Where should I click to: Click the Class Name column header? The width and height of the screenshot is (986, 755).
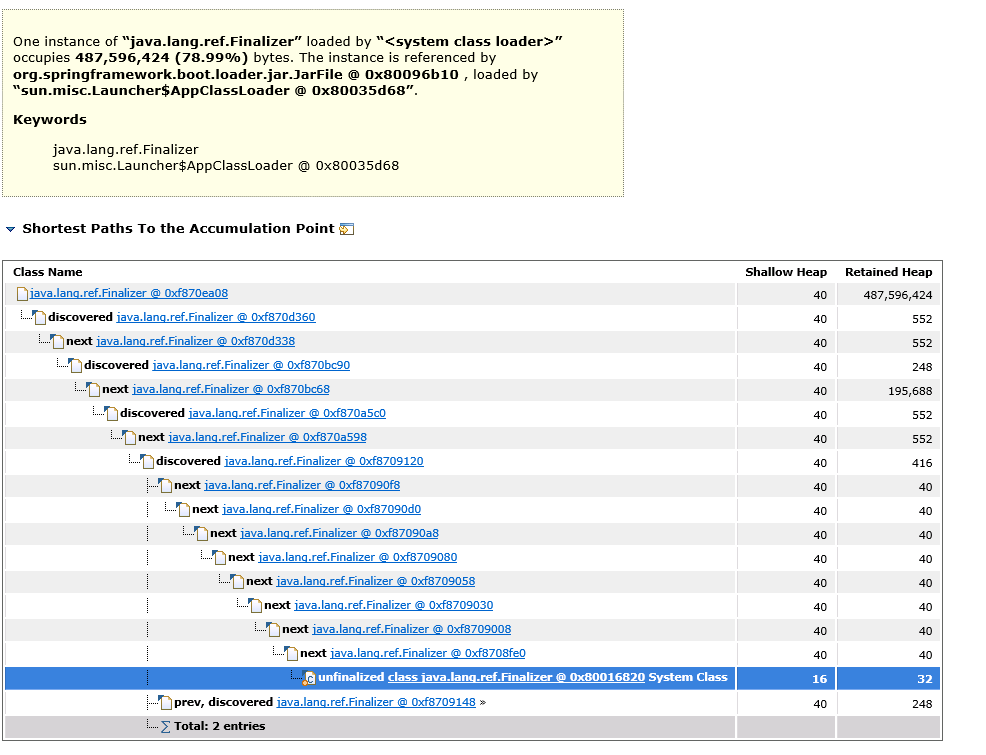(48, 272)
